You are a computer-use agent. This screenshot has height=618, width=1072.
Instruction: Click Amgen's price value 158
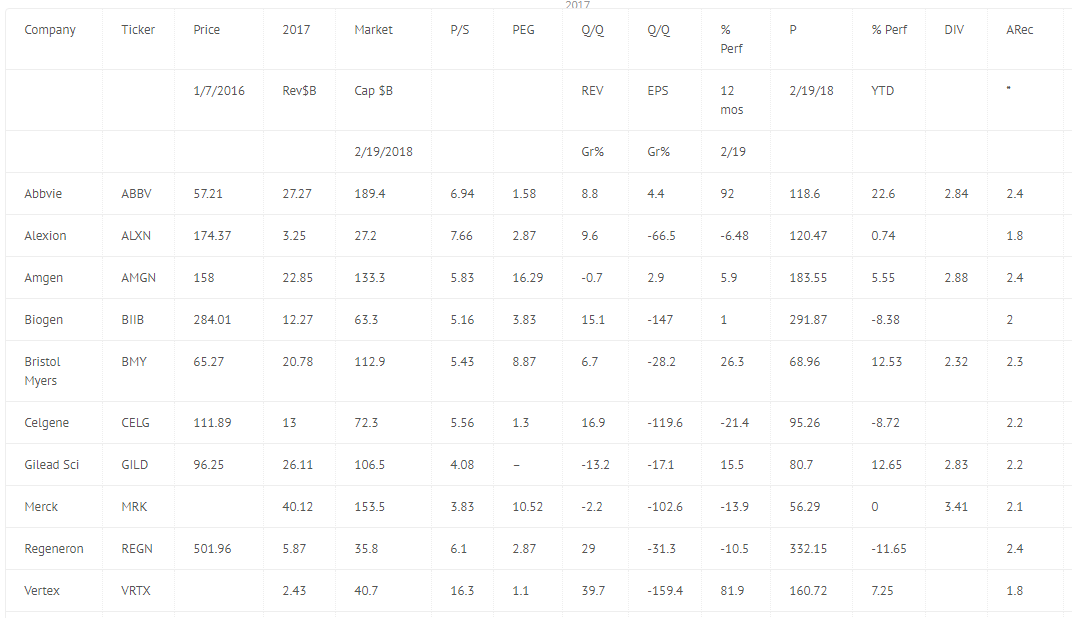click(x=204, y=278)
